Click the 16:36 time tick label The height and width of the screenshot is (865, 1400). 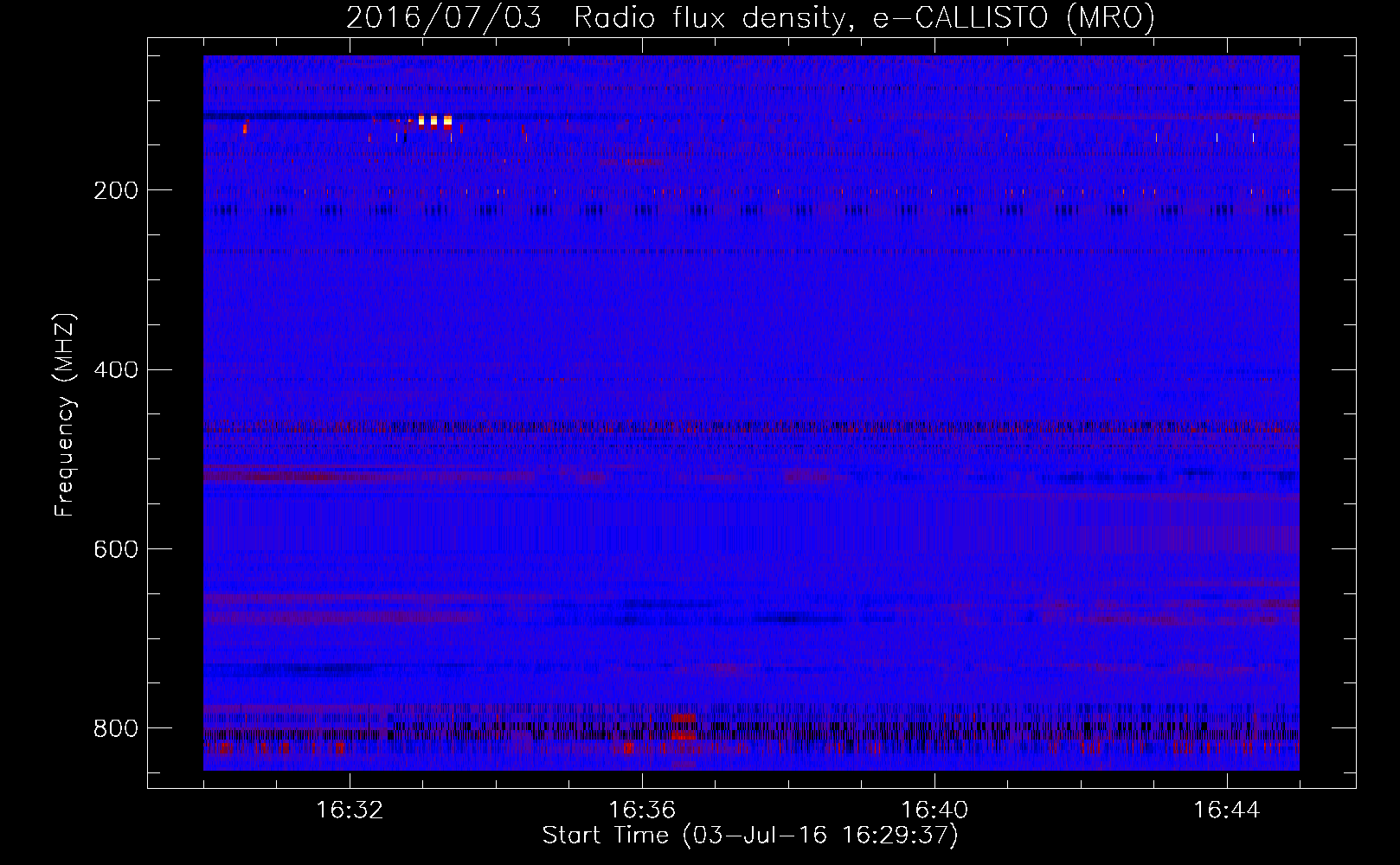(x=642, y=811)
